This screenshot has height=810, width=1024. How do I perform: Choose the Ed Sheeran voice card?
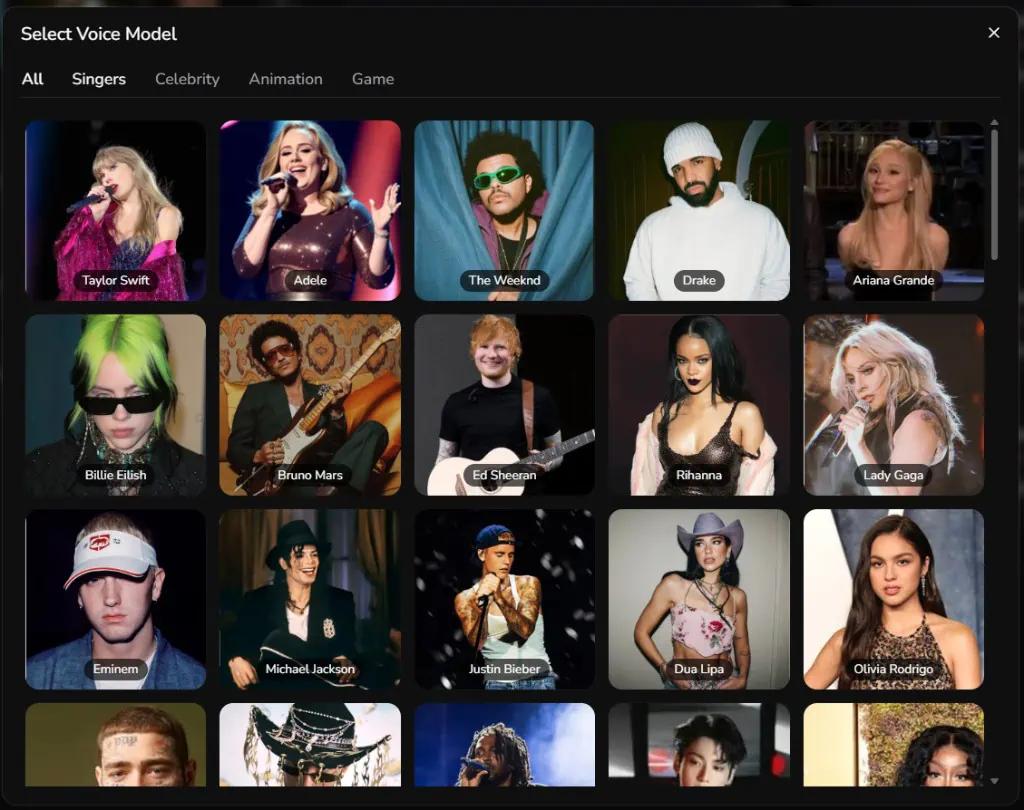(504, 405)
